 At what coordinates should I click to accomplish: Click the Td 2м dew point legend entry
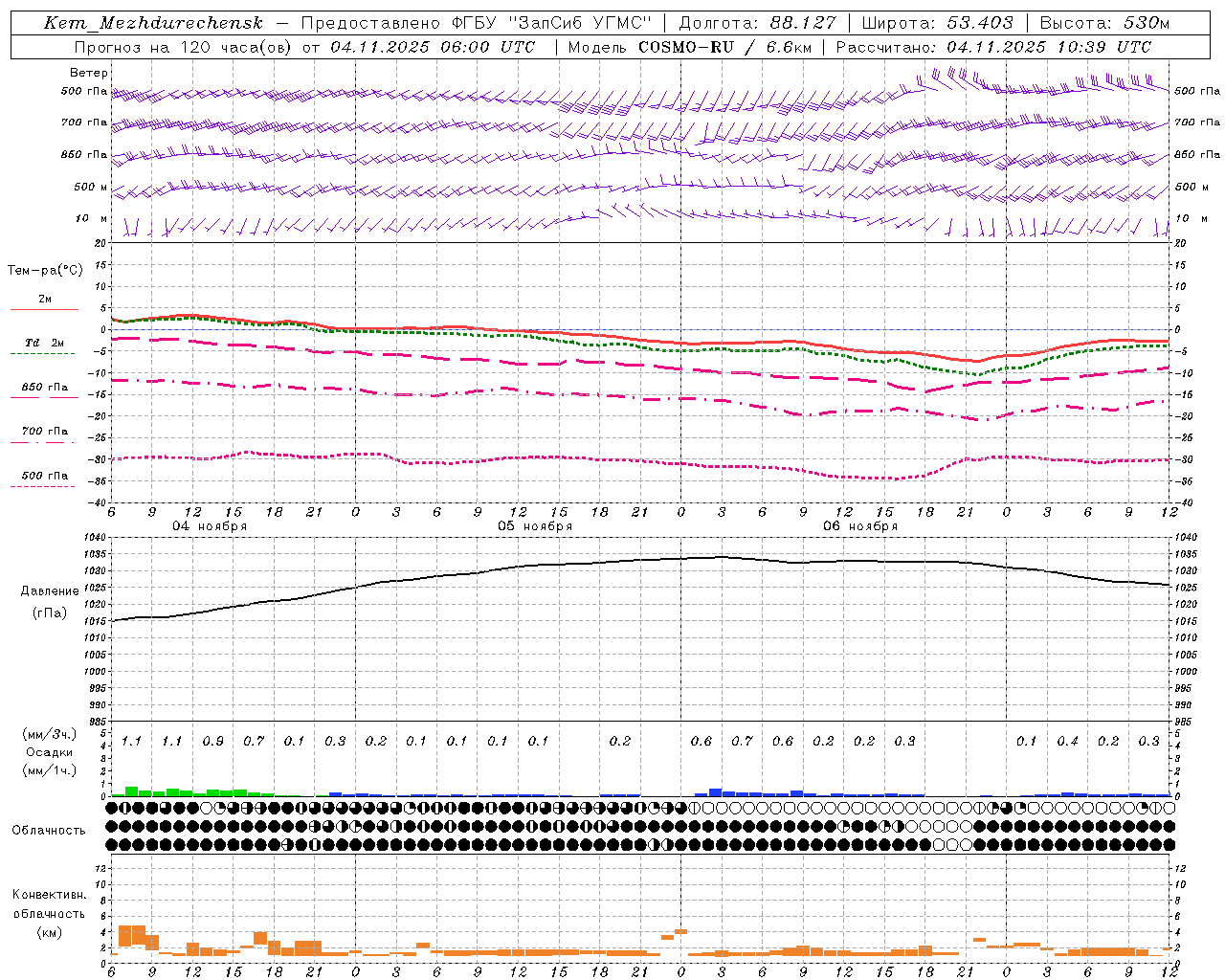coord(44,343)
